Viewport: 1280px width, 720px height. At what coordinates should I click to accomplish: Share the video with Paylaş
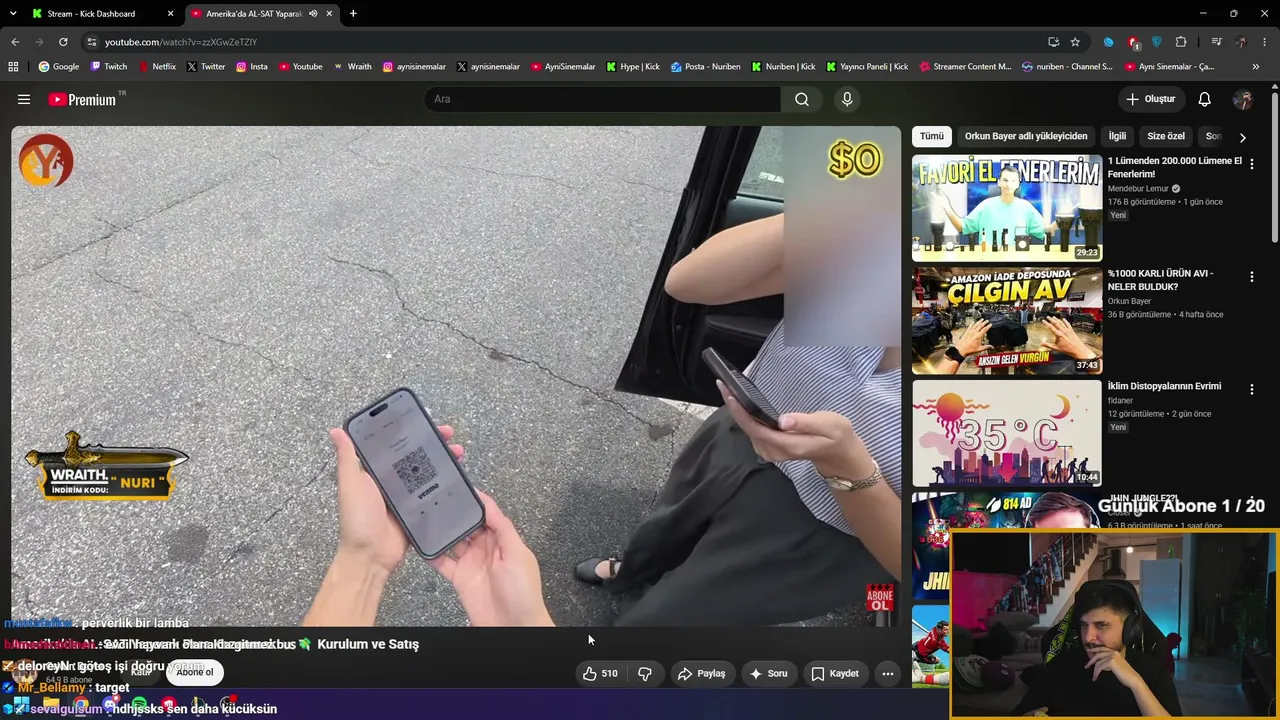pyautogui.click(x=701, y=674)
